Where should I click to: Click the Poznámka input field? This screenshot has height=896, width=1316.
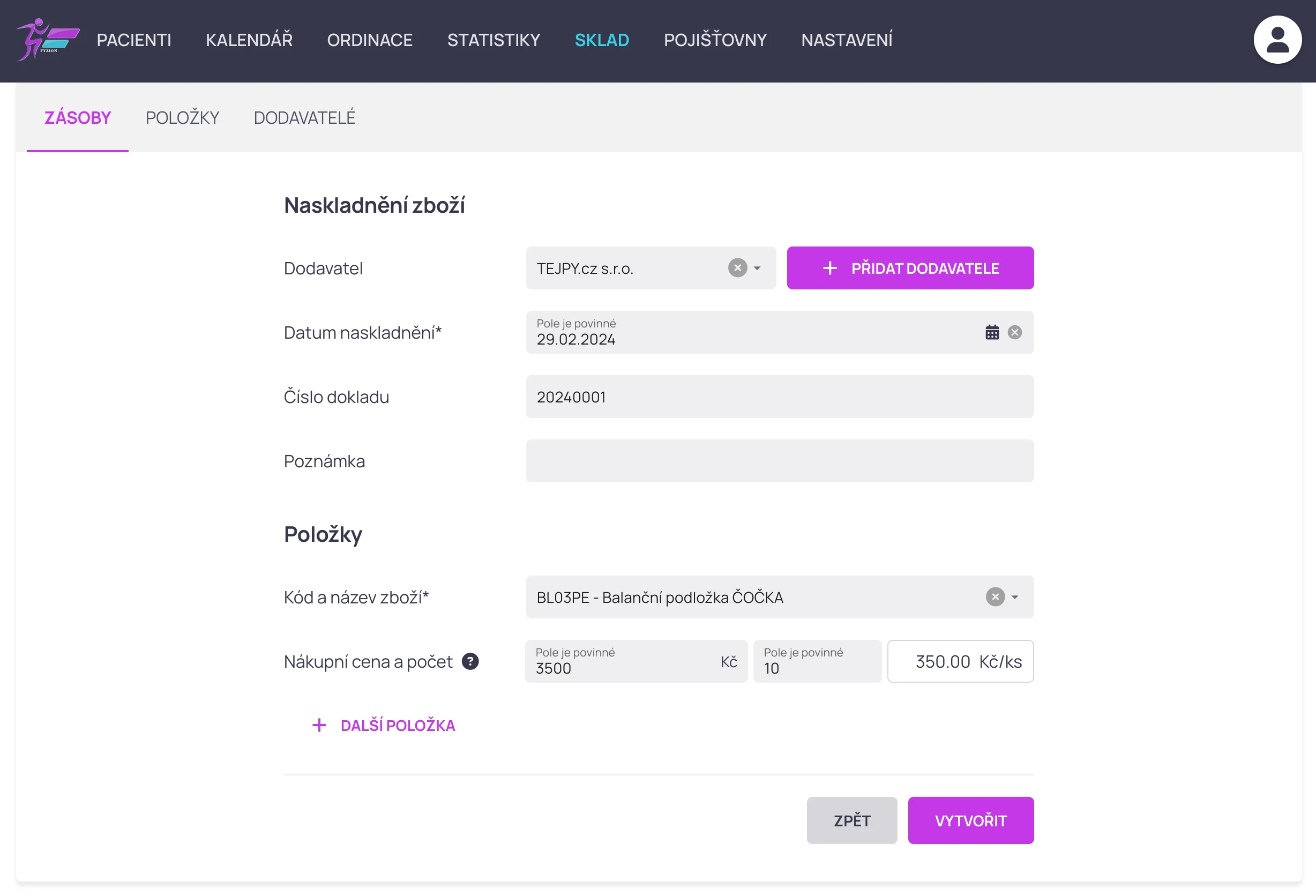click(x=779, y=461)
